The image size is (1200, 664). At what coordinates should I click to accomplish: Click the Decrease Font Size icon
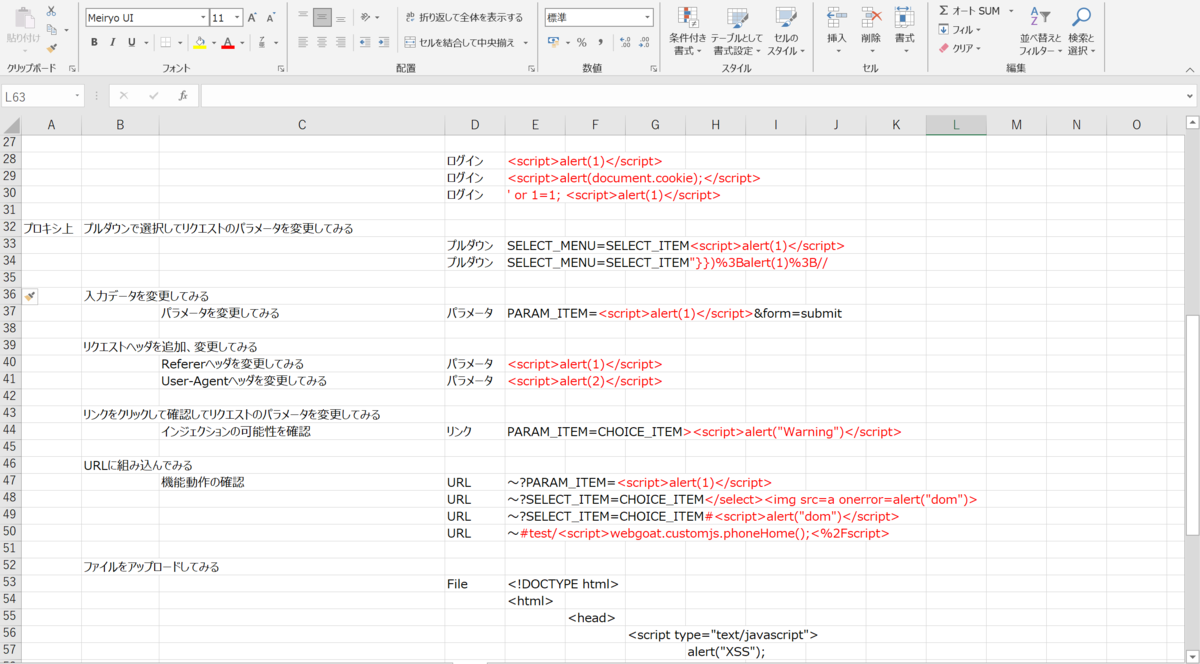(x=271, y=18)
